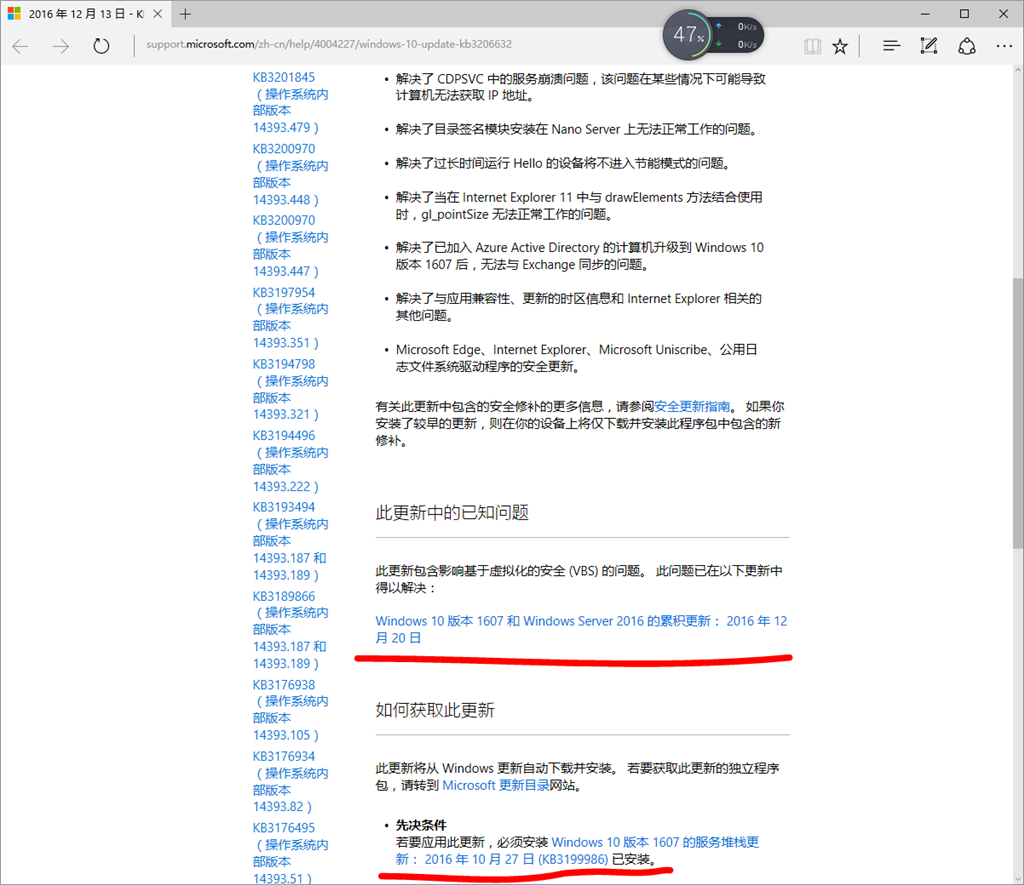The height and width of the screenshot is (885, 1024).
Task: Click the Hello 节能模式 bullet text
Action: [x=563, y=163]
